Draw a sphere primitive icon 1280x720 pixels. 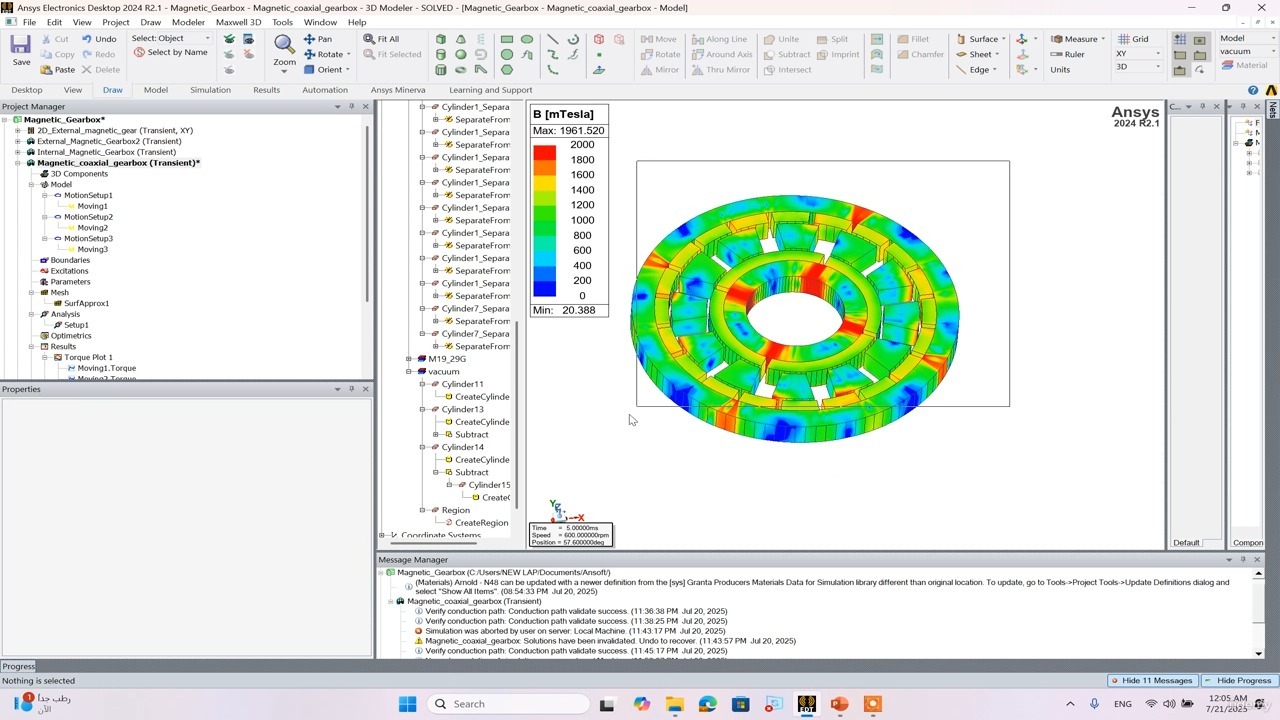click(461, 54)
